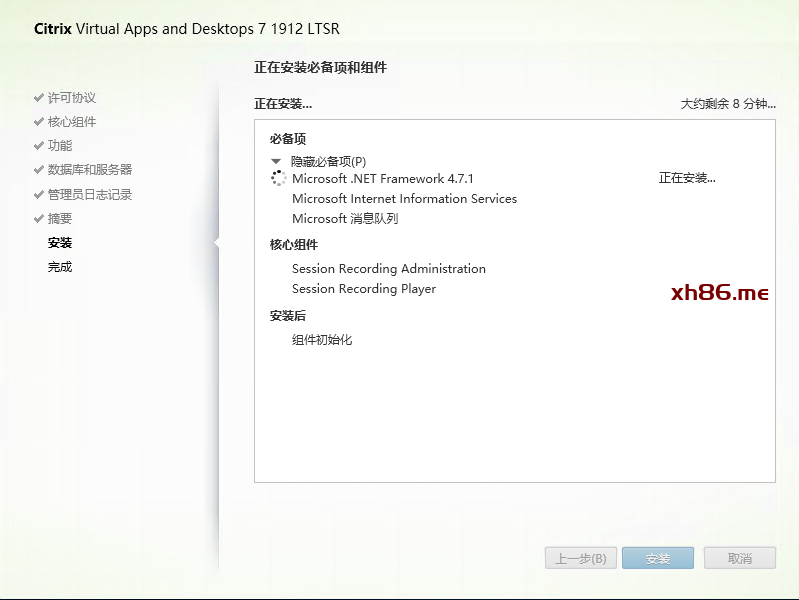Select the 安装 step in sidebar
This screenshot has width=799, height=600.
click(60, 243)
